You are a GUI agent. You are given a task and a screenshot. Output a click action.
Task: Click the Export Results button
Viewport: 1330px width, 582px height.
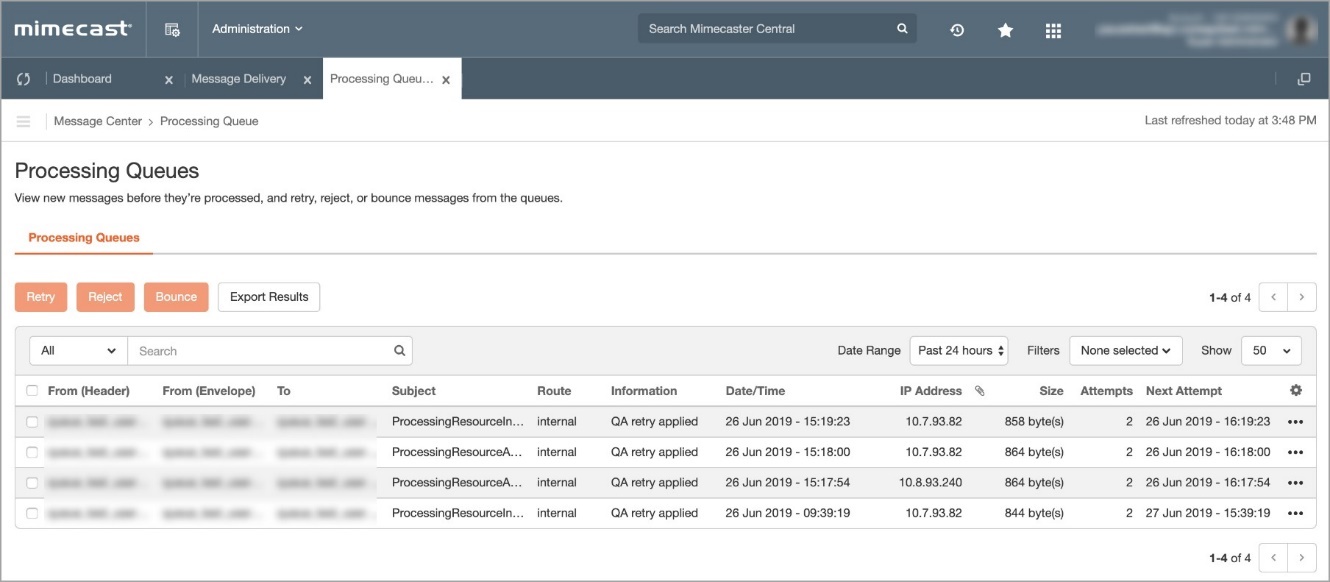(267, 296)
